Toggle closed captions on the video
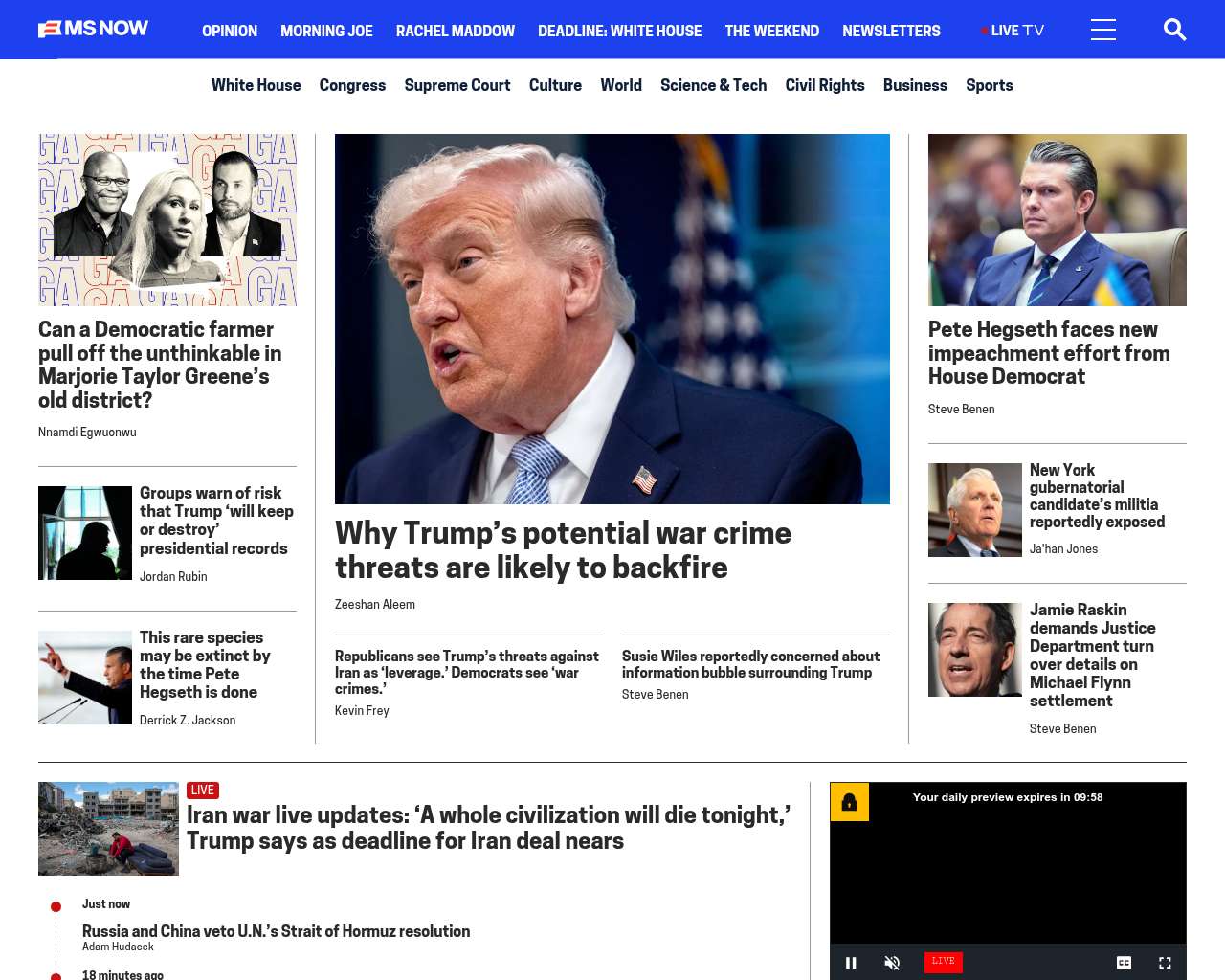Image resolution: width=1225 pixels, height=980 pixels. tap(1125, 963)
